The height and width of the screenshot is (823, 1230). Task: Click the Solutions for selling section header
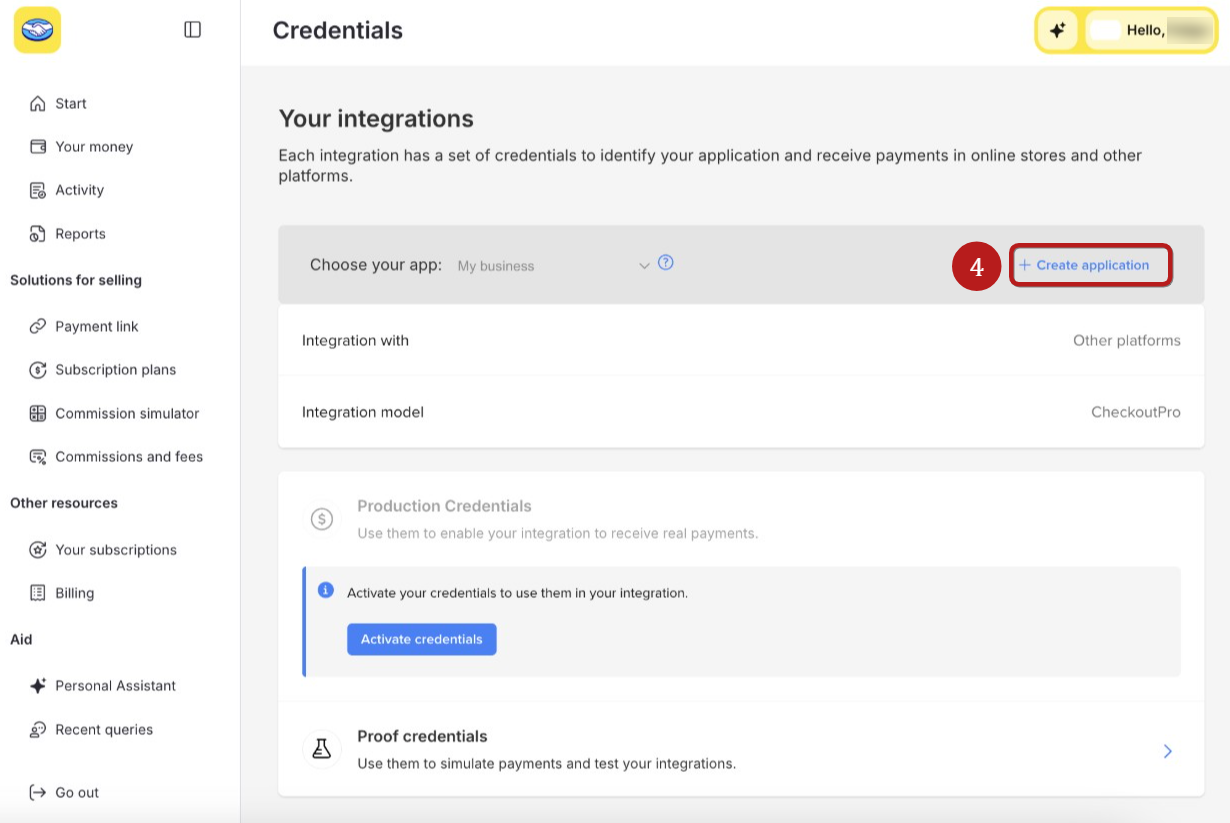[76, 280]
